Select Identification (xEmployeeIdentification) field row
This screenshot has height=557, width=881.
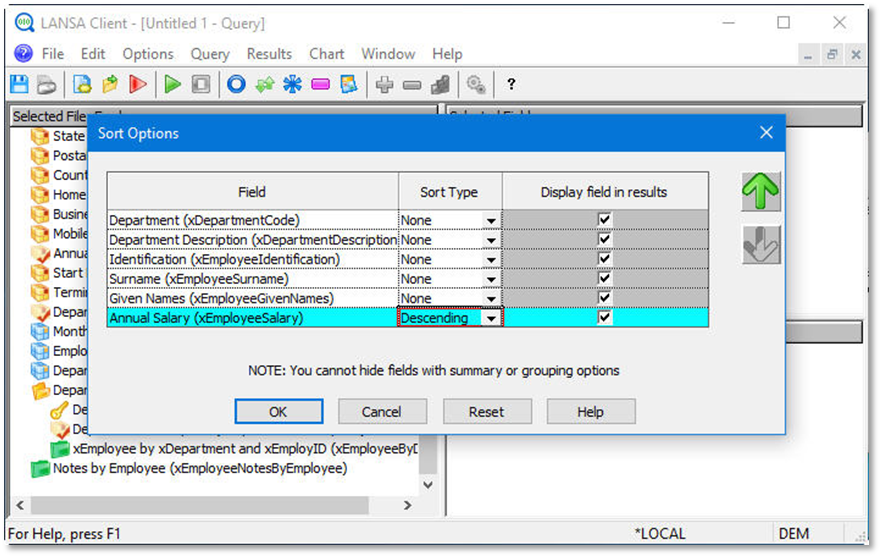coord(252,259)
